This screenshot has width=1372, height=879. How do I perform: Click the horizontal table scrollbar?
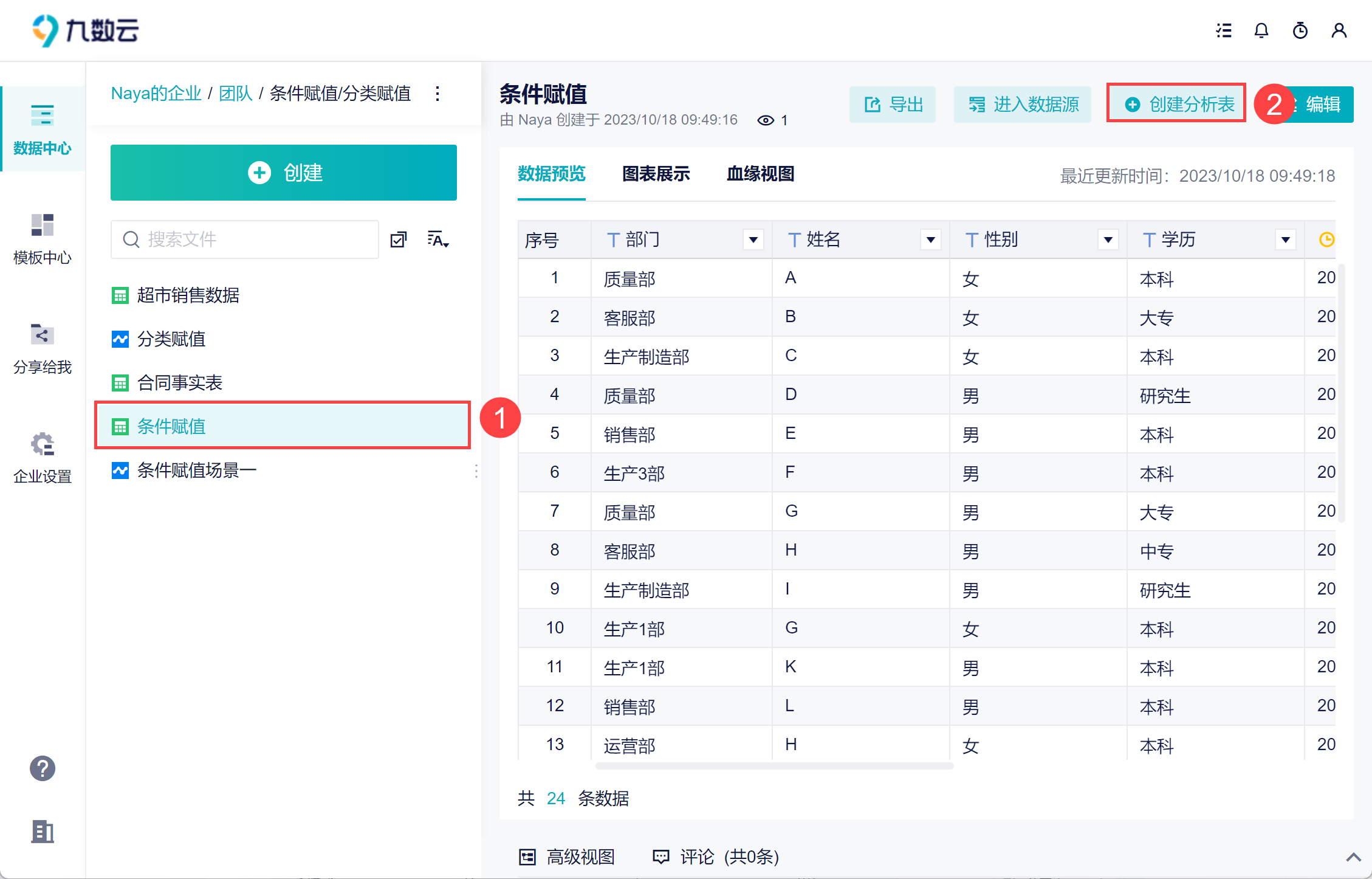click(773, 766)
